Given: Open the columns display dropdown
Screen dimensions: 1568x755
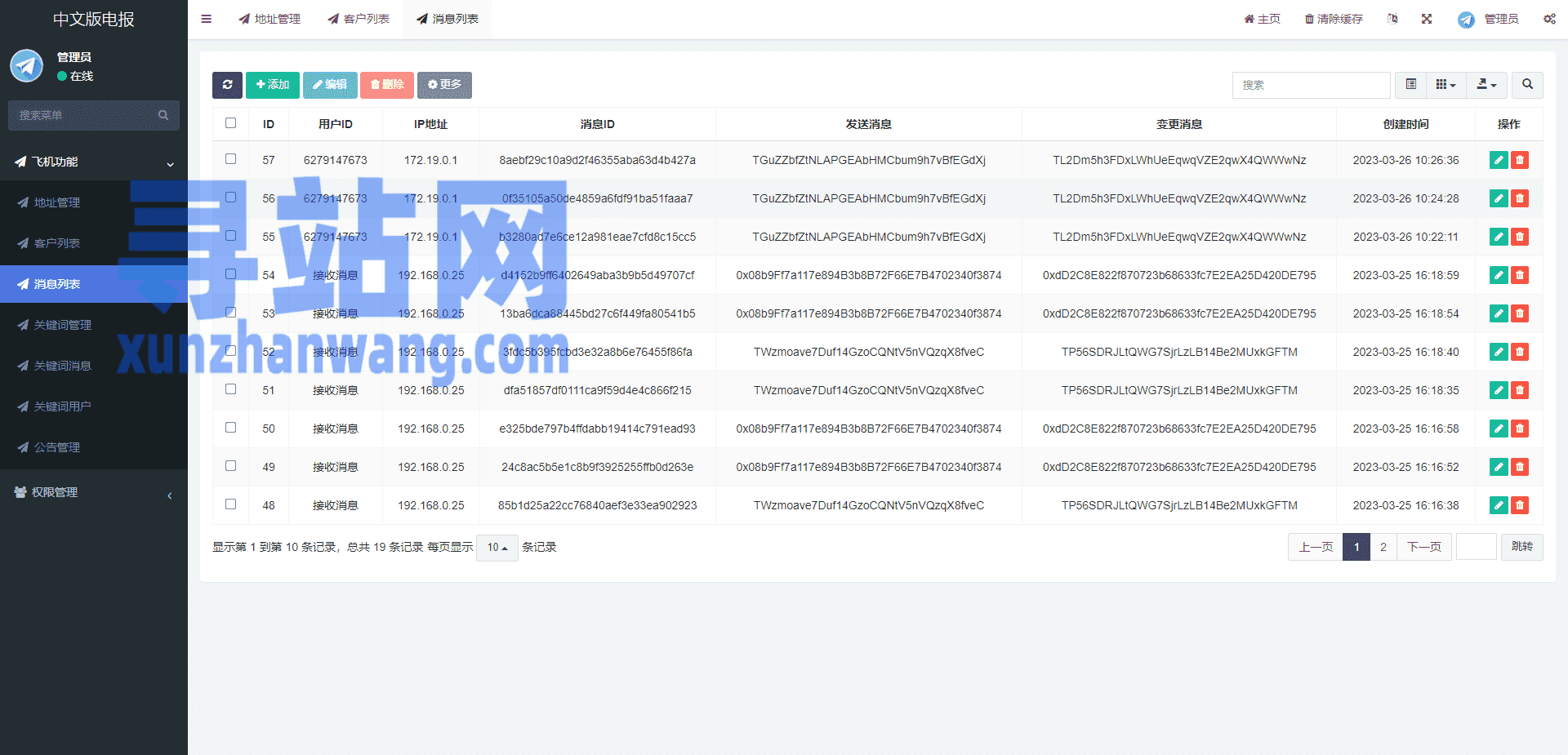Looking at the screenshot, I should coord(1445,85).
